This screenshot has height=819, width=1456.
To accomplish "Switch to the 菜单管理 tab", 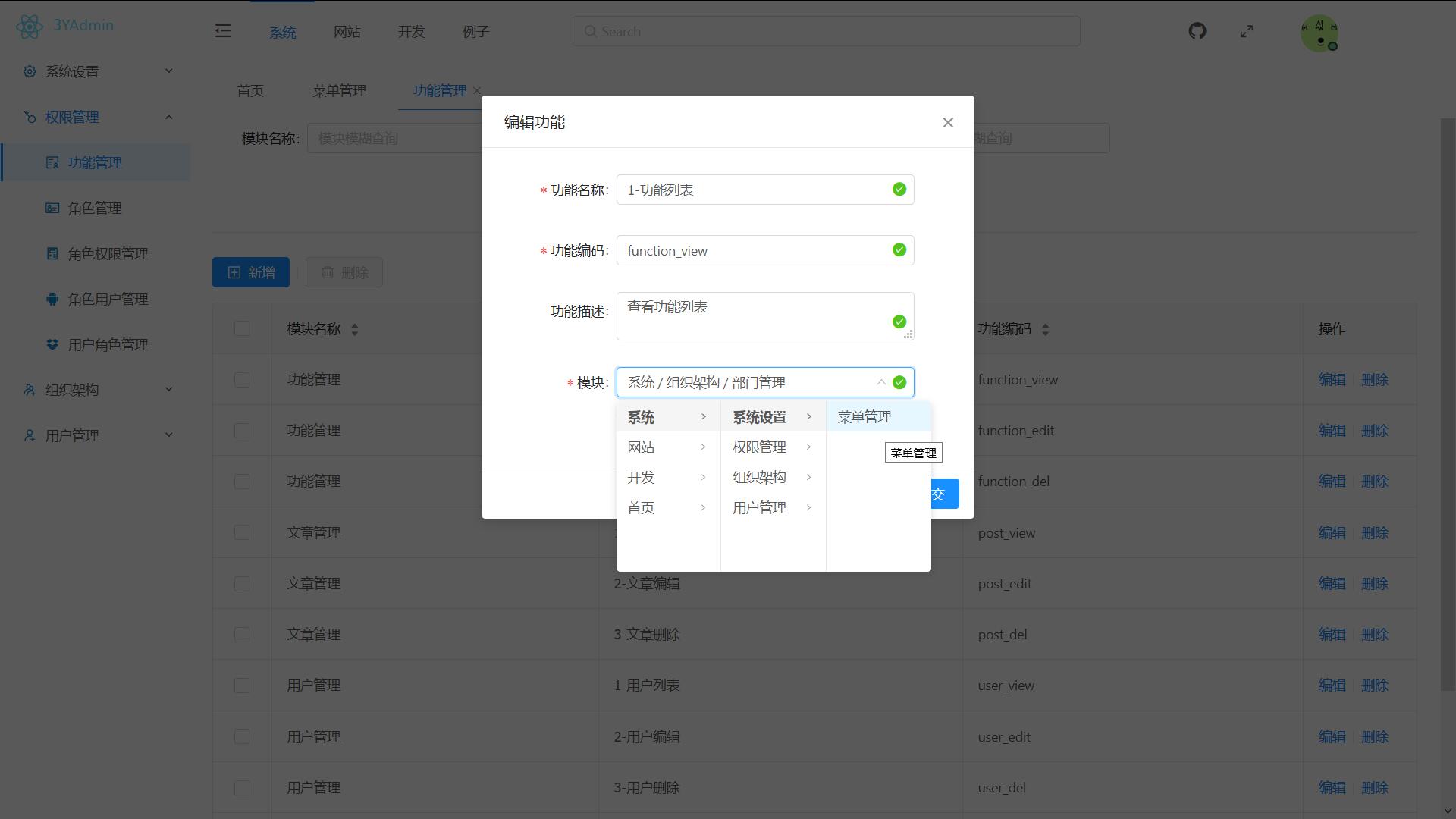I will tap(339, 91).
